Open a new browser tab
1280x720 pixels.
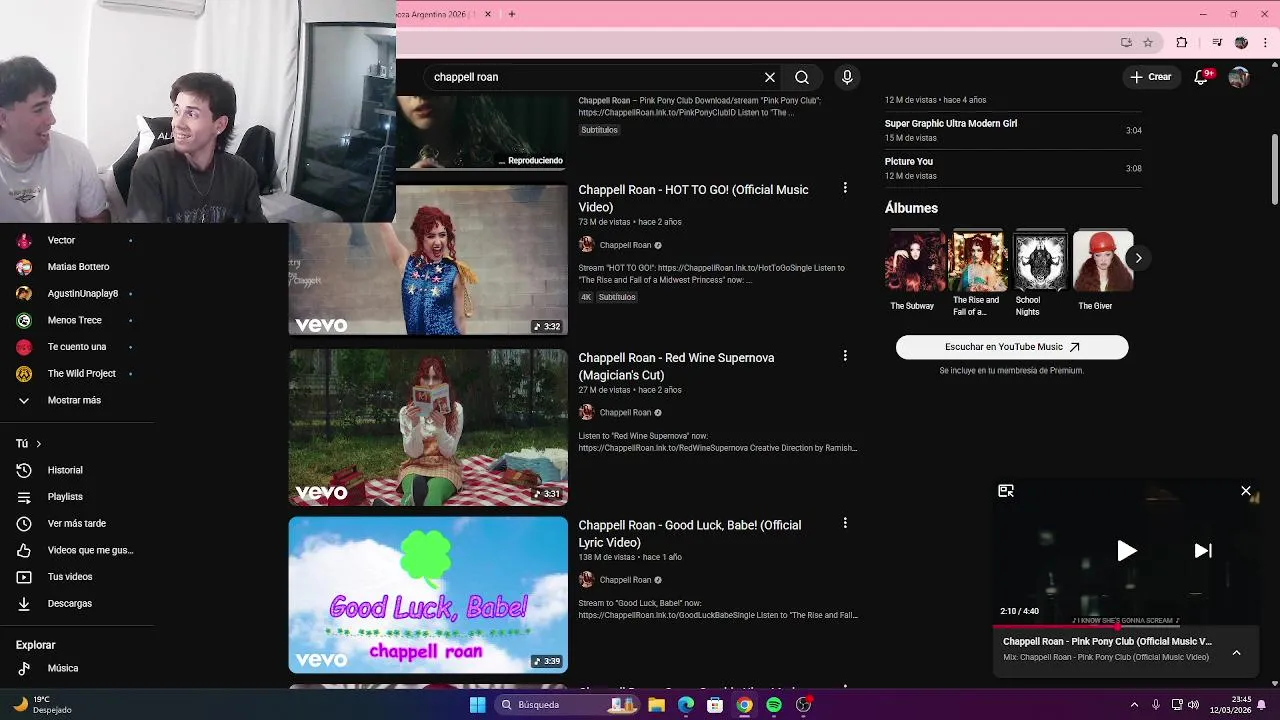click(x=512, y=14)
